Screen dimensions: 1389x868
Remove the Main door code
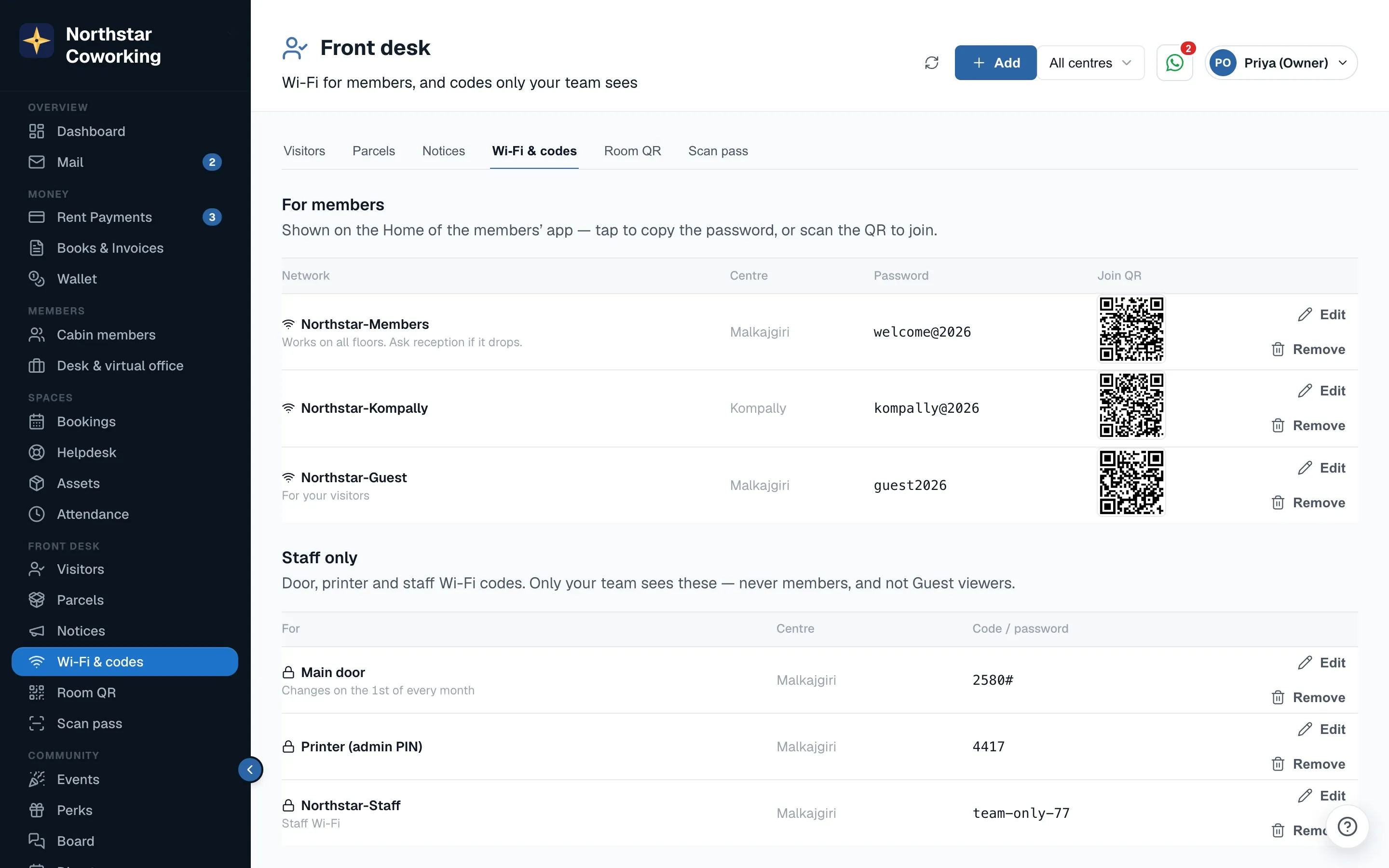click(x=1308, y=697)
